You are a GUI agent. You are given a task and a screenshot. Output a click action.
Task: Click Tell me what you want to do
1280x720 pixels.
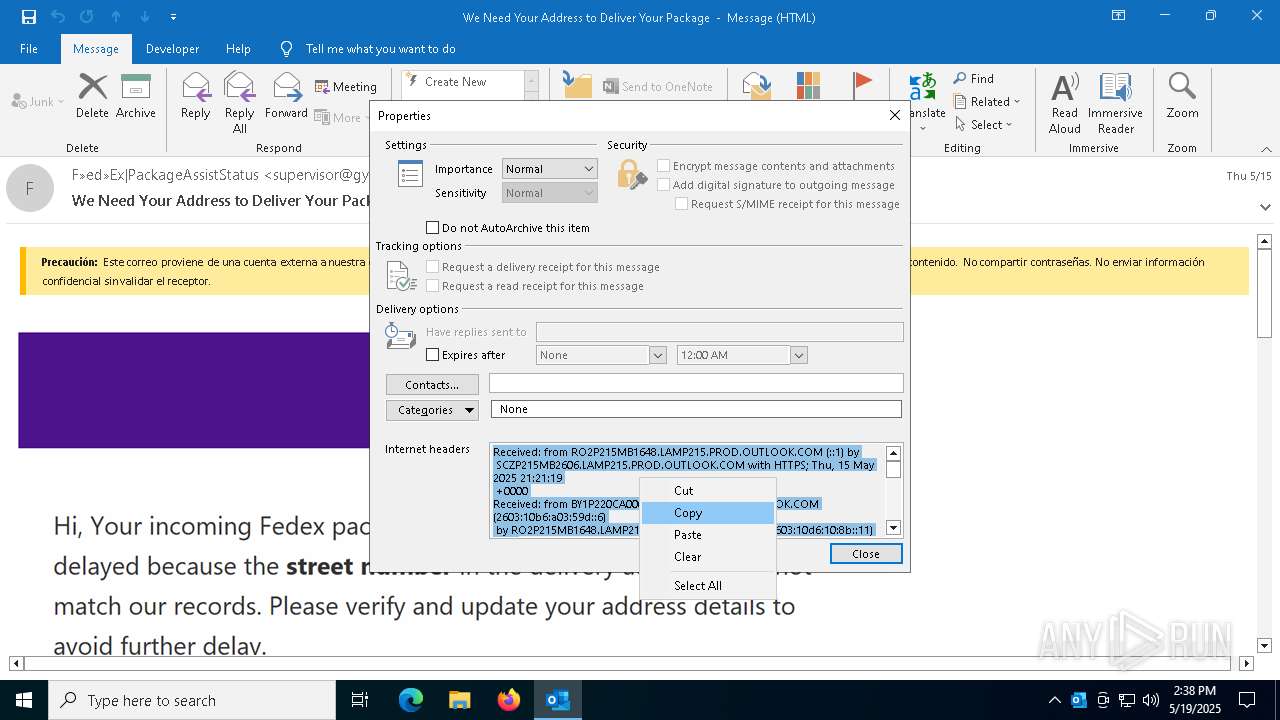380,49
